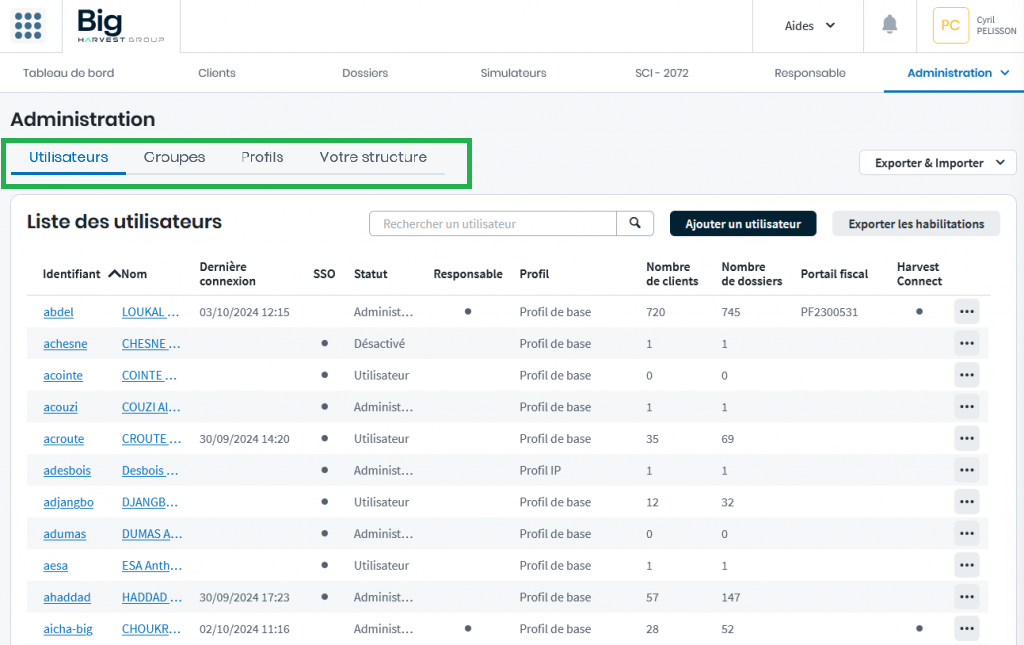Expand the Aides dropdown
The height and width of the screenshot is (645, 1024).
810,26
